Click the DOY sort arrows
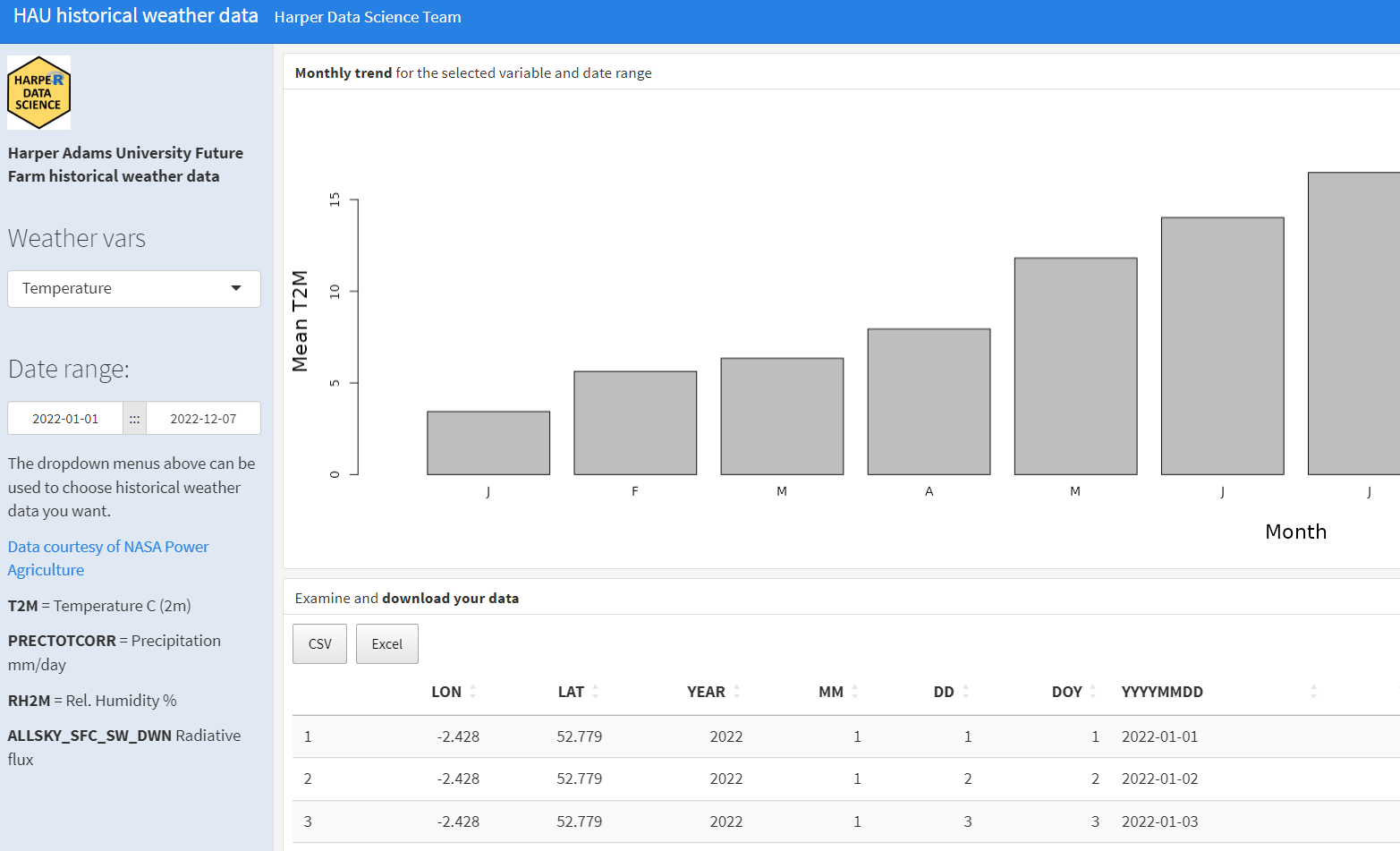 pyautogui.click(x=1093, y=691)
